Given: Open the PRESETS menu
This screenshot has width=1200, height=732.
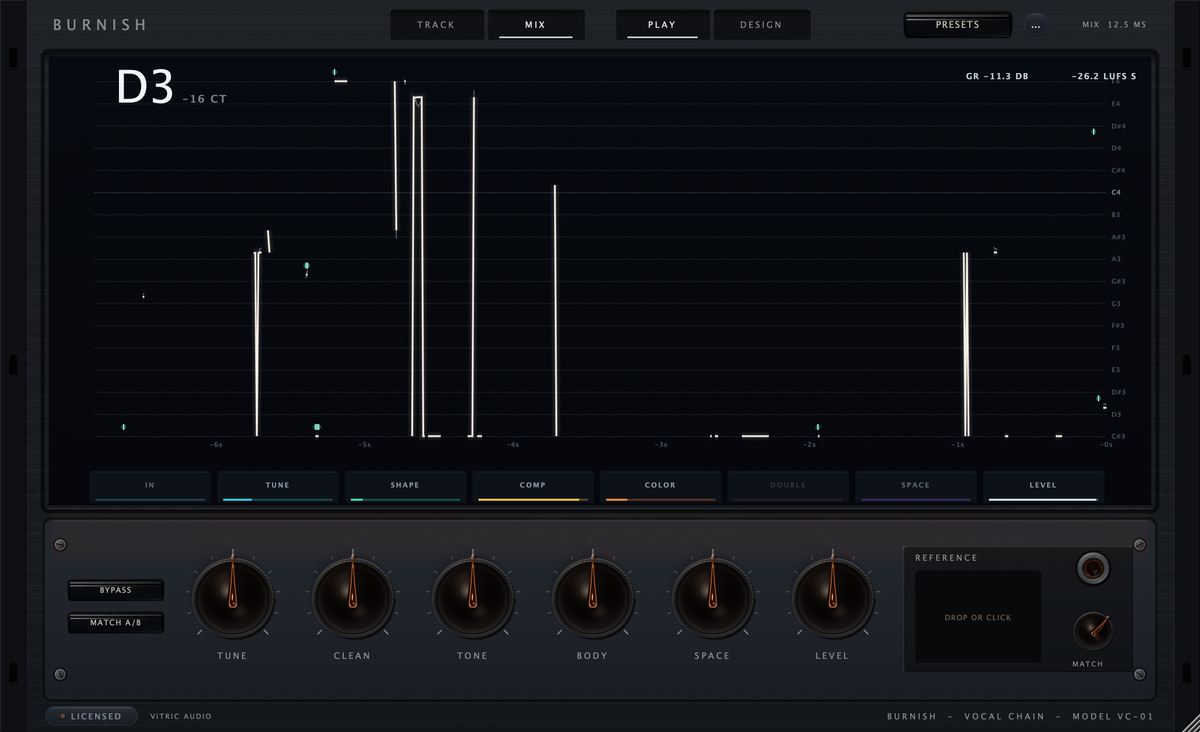Looking at the screenshot, I should pos(957,25).
